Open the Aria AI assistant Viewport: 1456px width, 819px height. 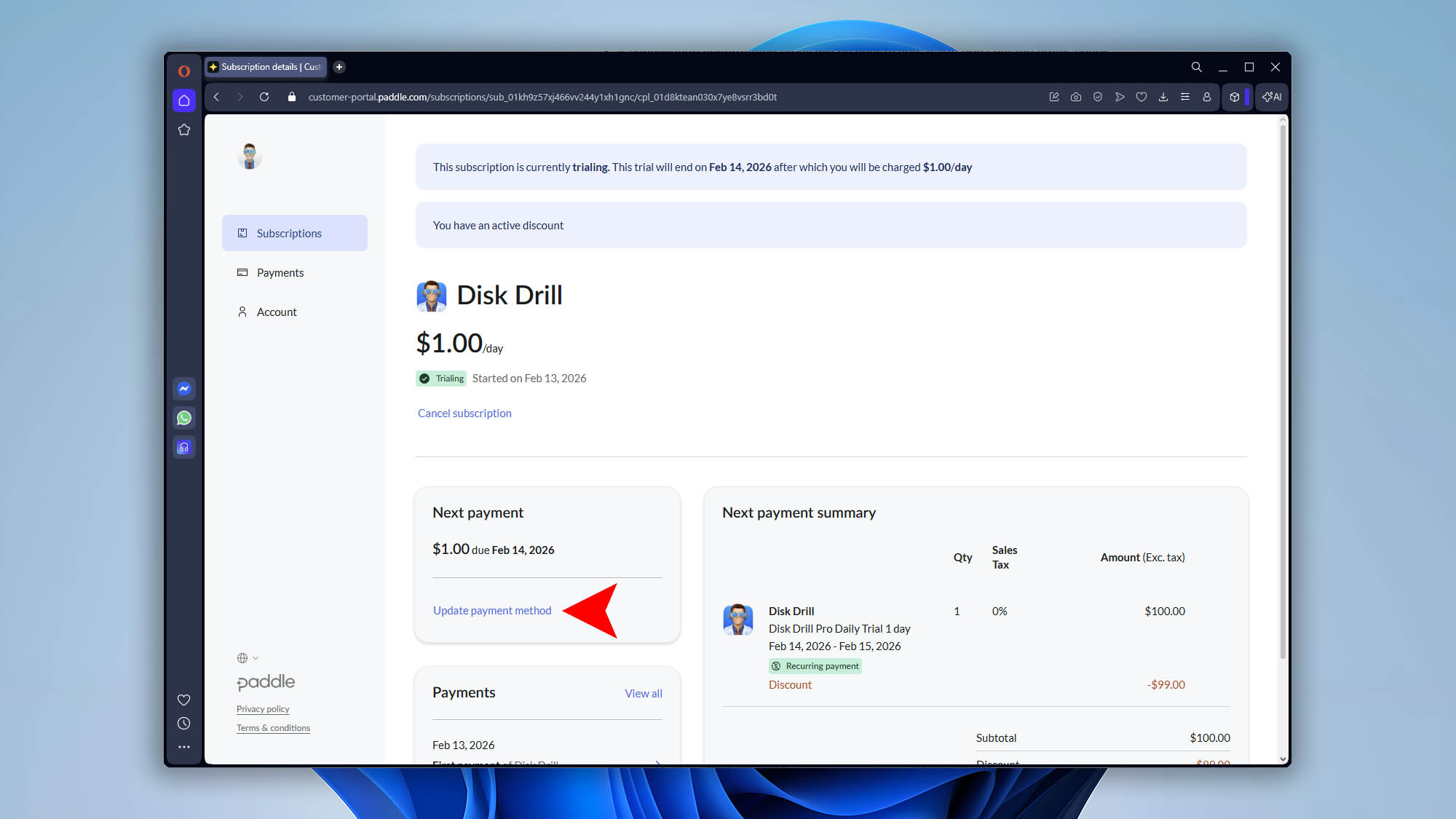(x=1271, y=97)
